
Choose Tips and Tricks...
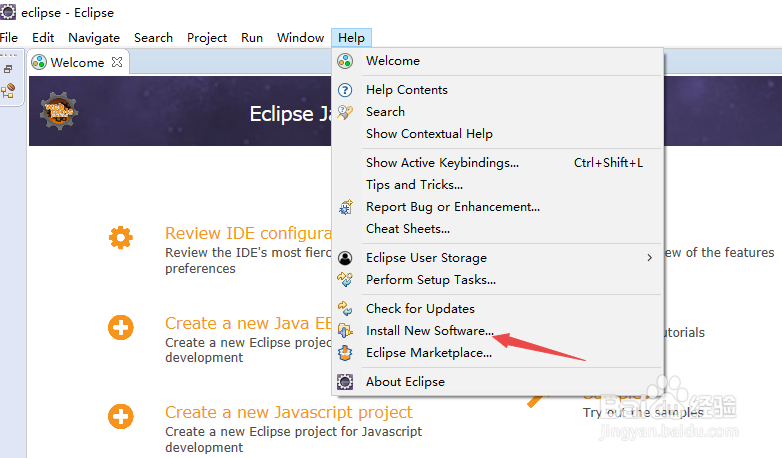(498, 185)
